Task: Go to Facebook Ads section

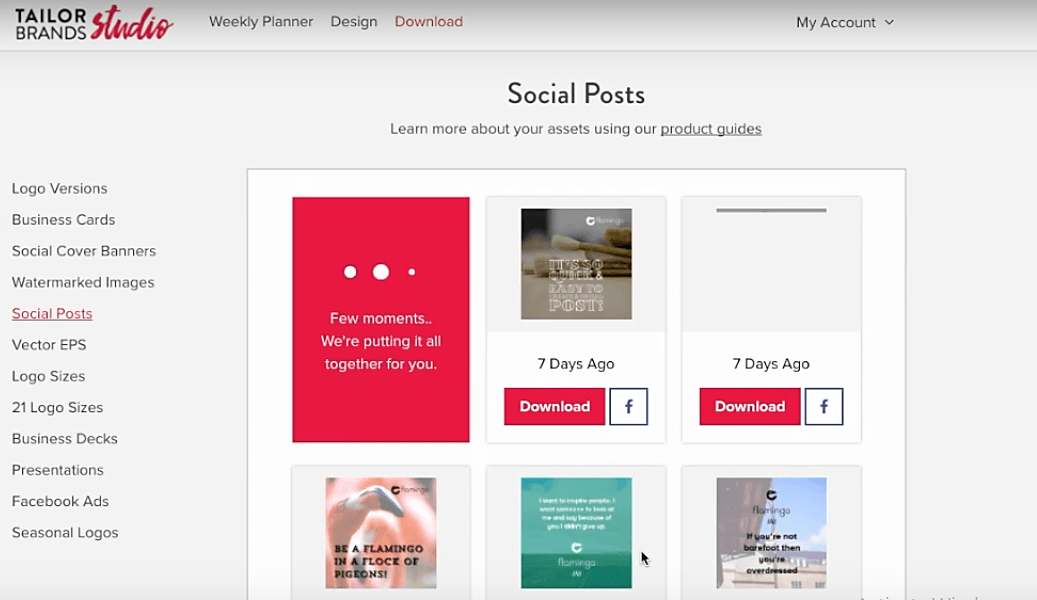Action: coord(60,501)
